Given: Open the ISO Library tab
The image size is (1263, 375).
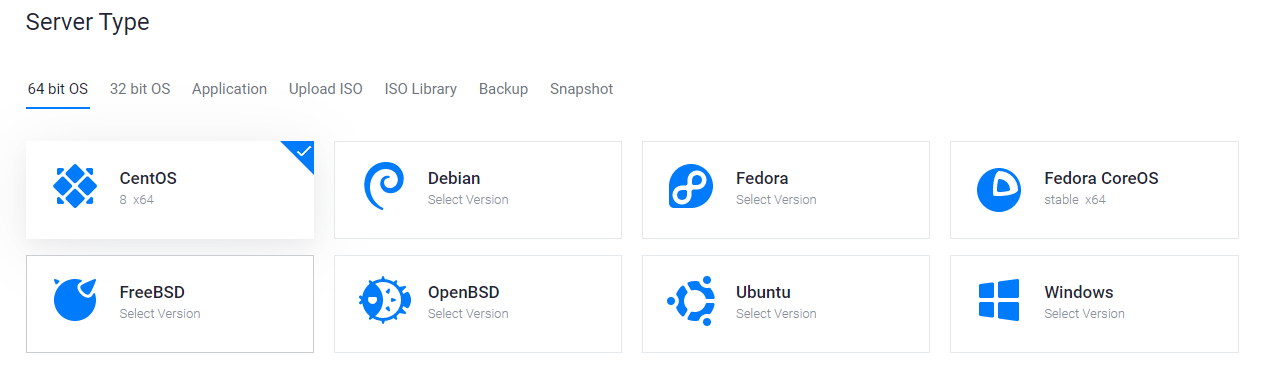Looking at the screenshot, I should [421, 89].
